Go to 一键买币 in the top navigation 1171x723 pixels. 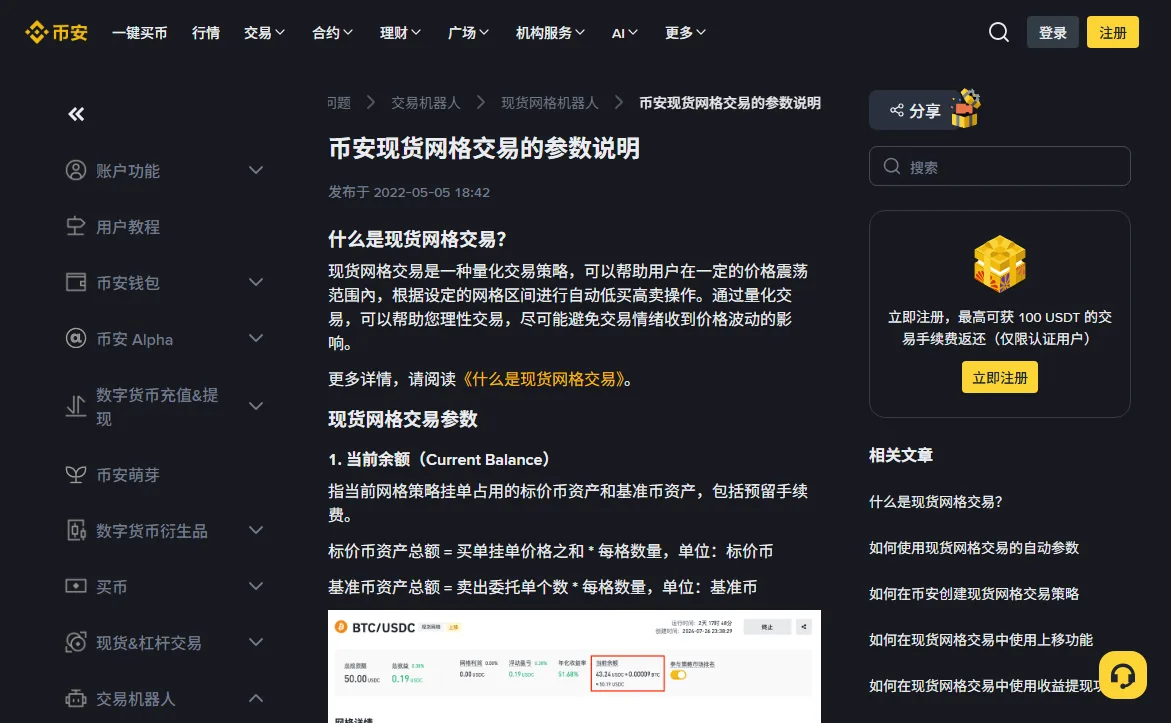pos(140,33)
